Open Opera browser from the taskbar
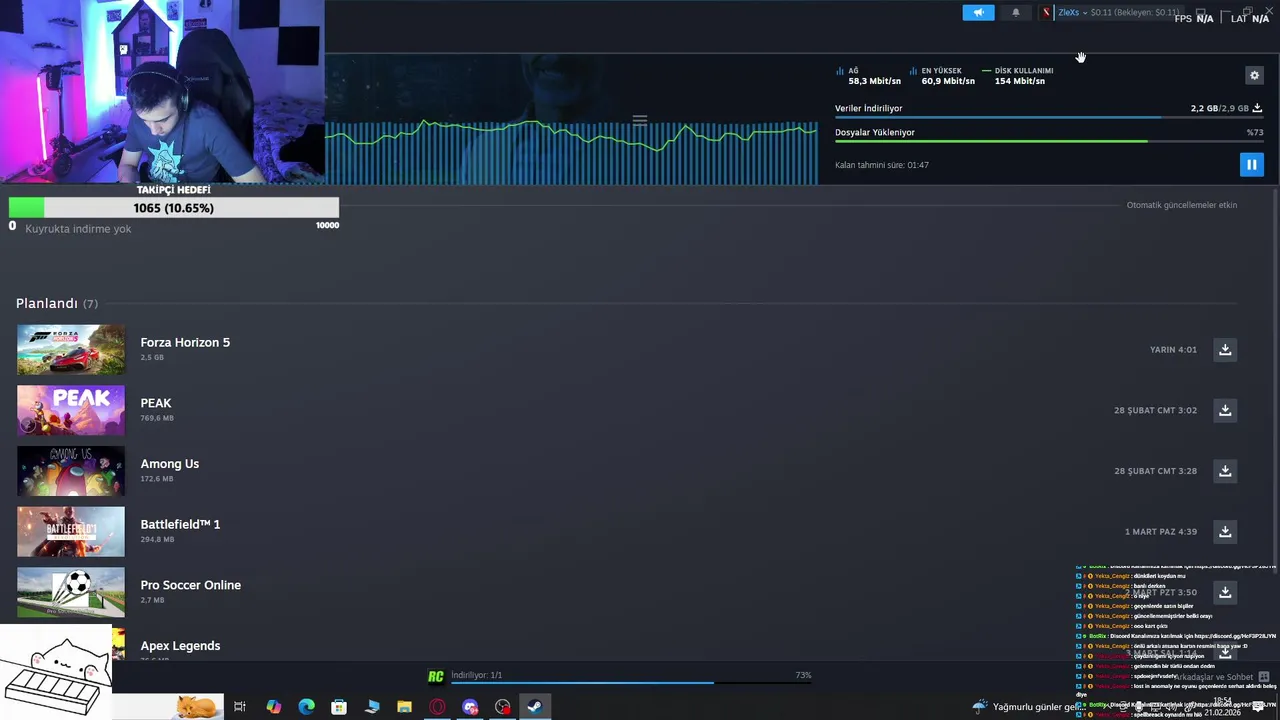The image size is (1280, 720). [437, 707]
